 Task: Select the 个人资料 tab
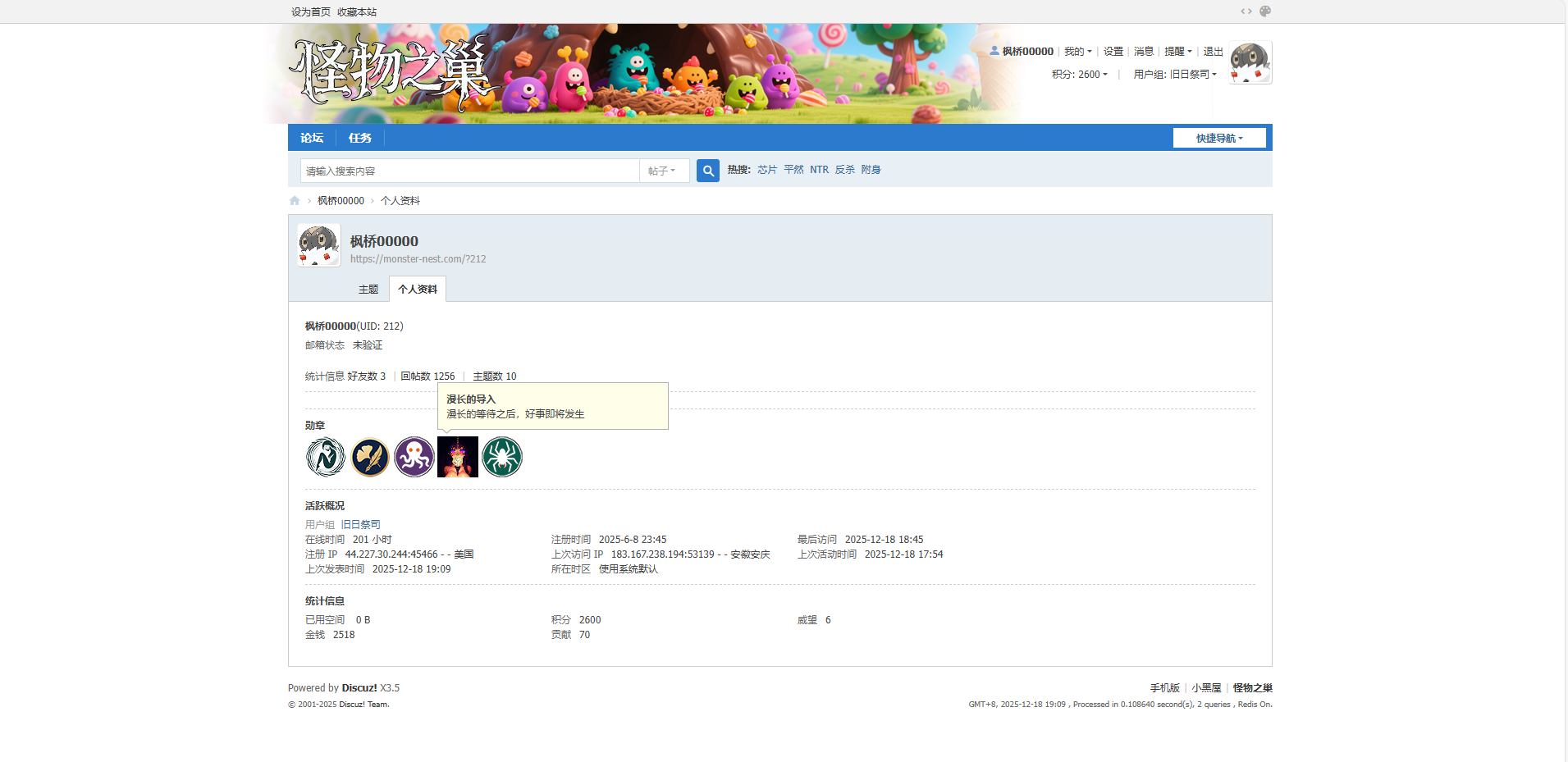[418, 290]
